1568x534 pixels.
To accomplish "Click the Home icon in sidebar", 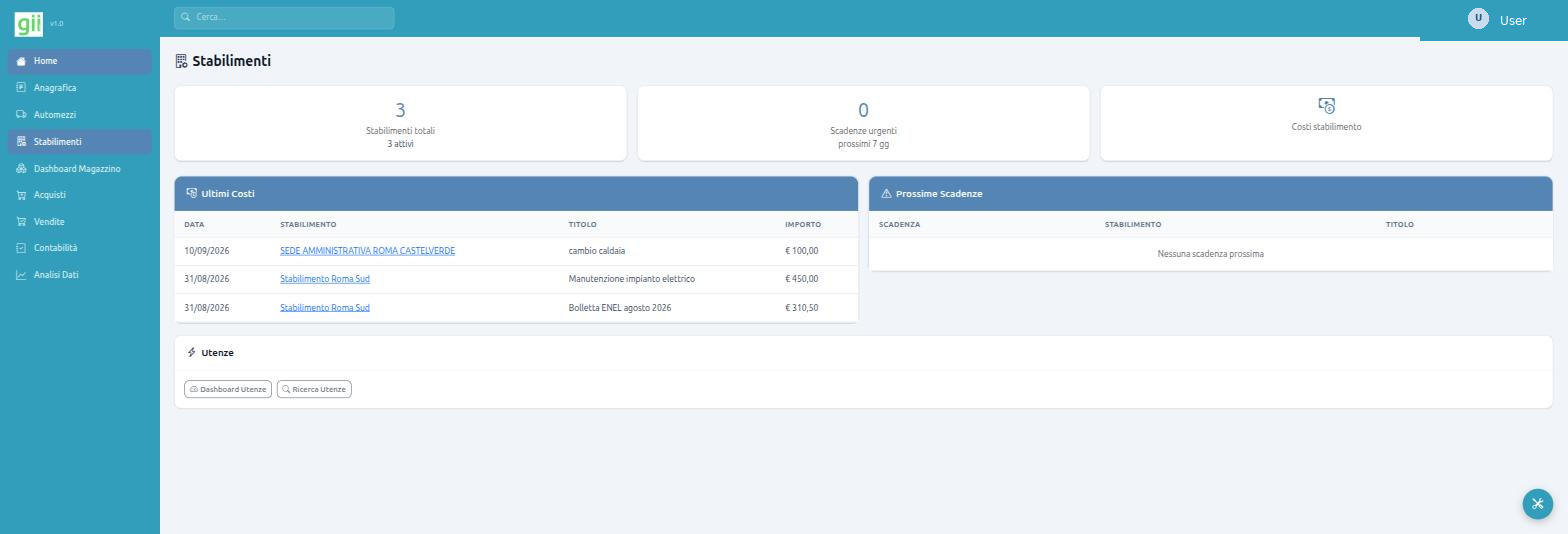I will pos(21,61).
